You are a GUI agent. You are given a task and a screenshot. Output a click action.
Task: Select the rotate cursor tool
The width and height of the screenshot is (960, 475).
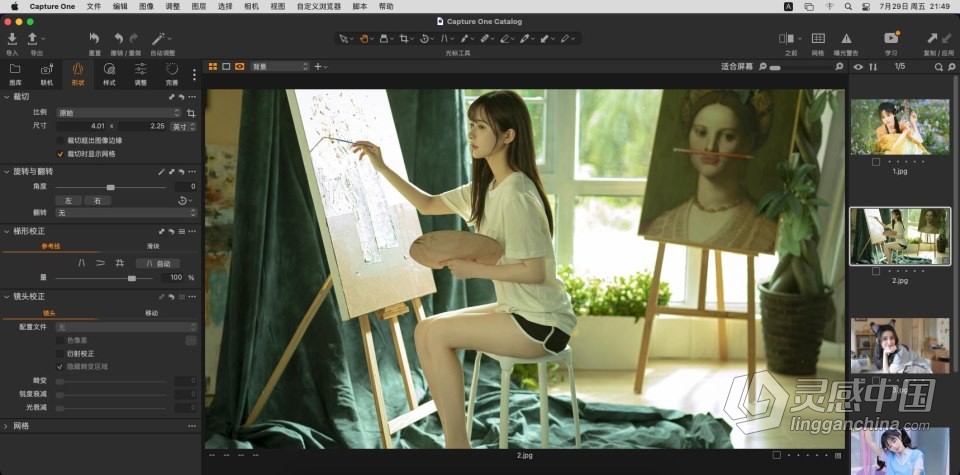(424, 39)
